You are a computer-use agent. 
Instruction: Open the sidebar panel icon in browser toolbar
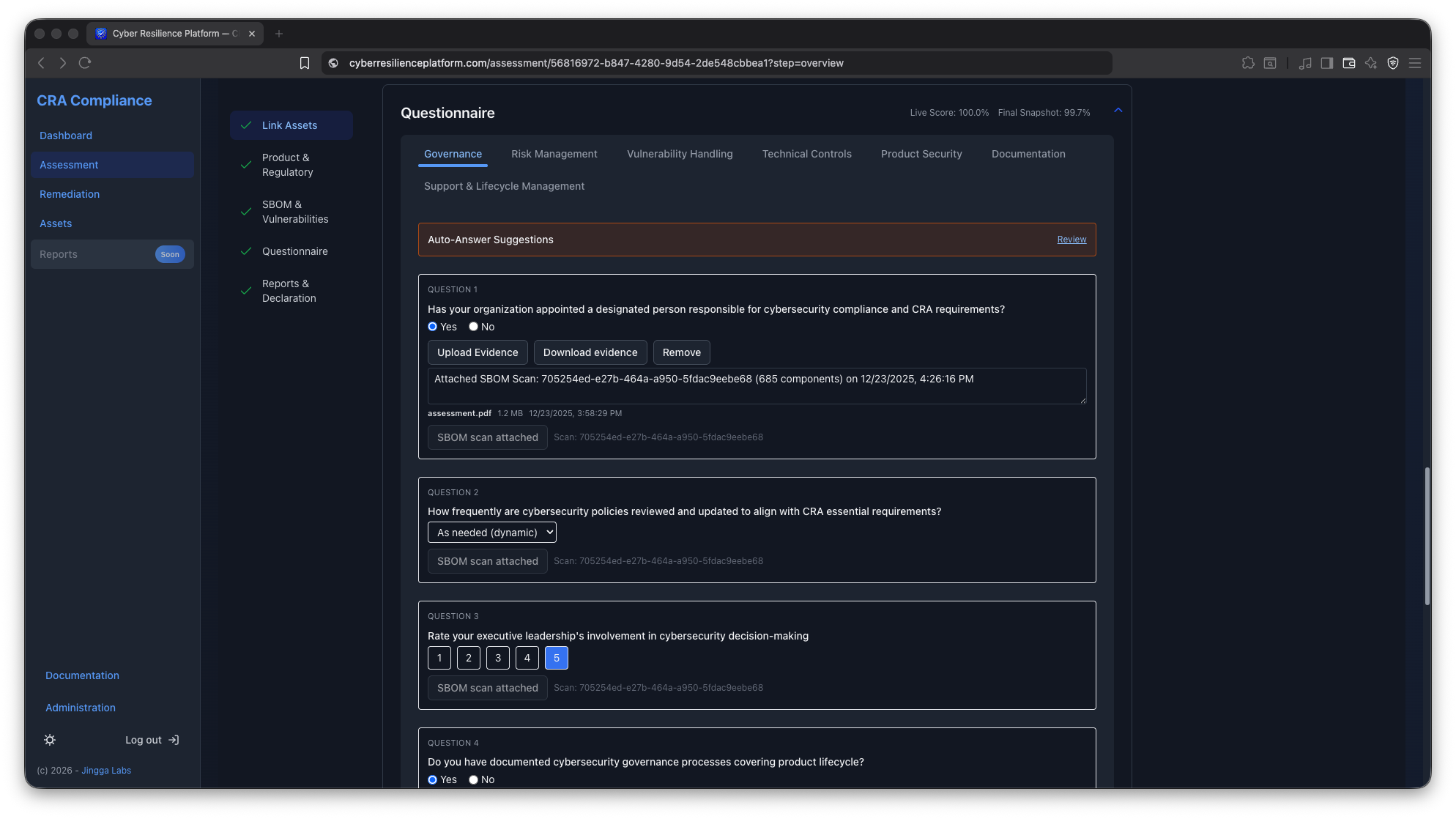pyautogui.click(x=1326, y=63)
